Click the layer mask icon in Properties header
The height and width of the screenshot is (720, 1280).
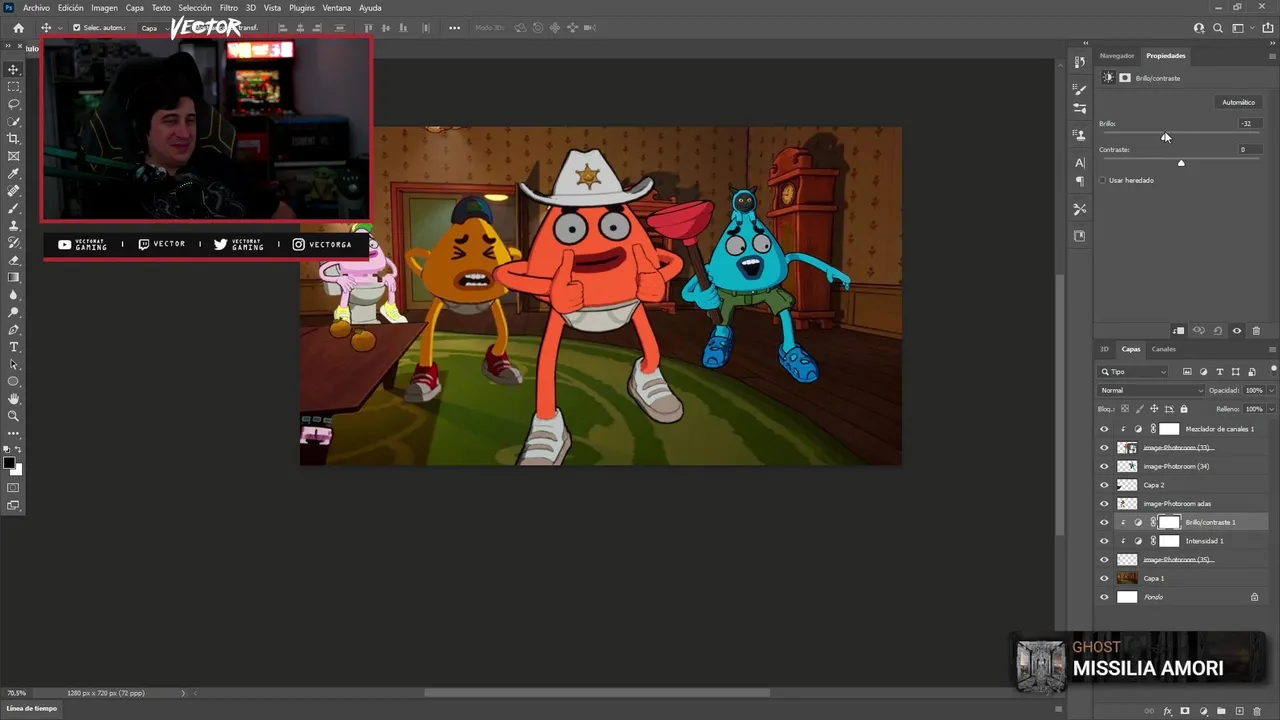pyautogui.click(x=1125, y=78)
